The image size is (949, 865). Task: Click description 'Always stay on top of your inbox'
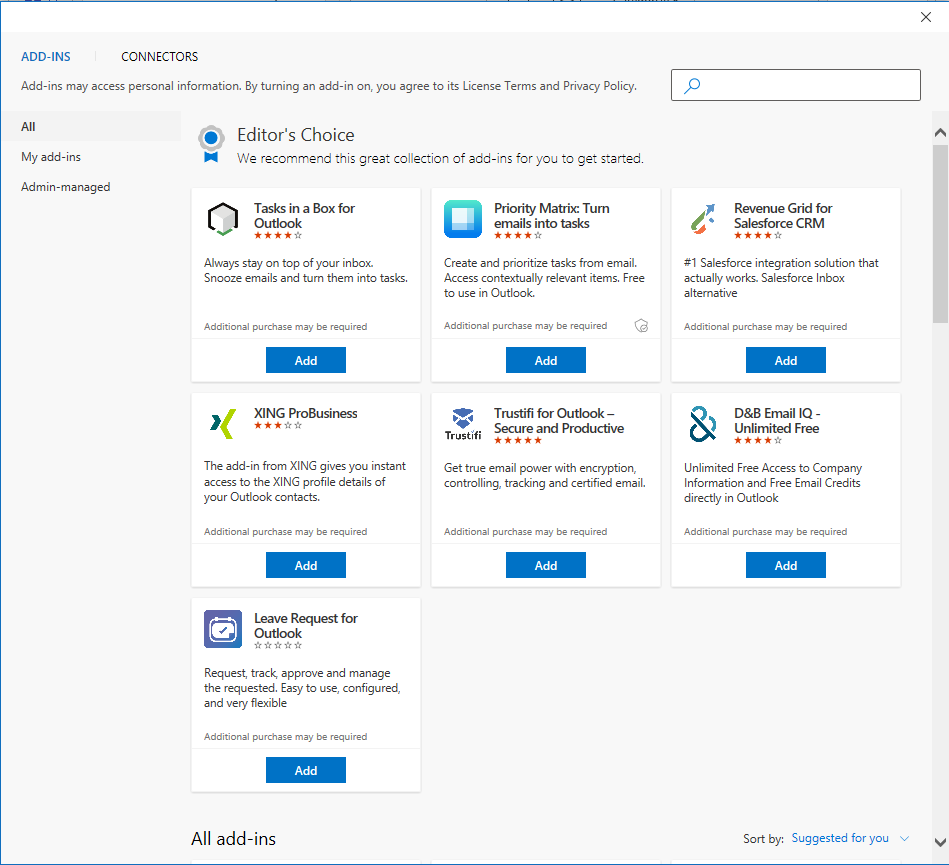tap(306, 271)
